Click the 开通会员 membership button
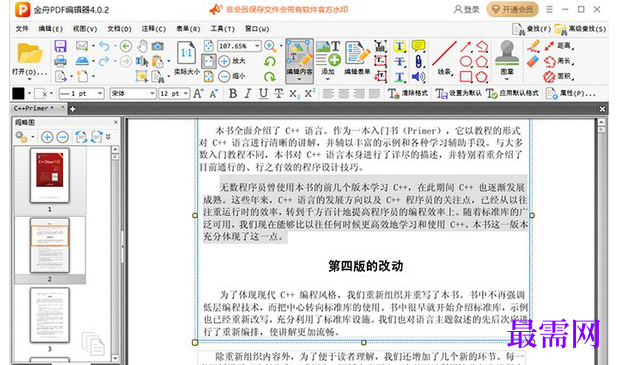The image size is (619, 365). pyautogui.click(x=512, y=9)
